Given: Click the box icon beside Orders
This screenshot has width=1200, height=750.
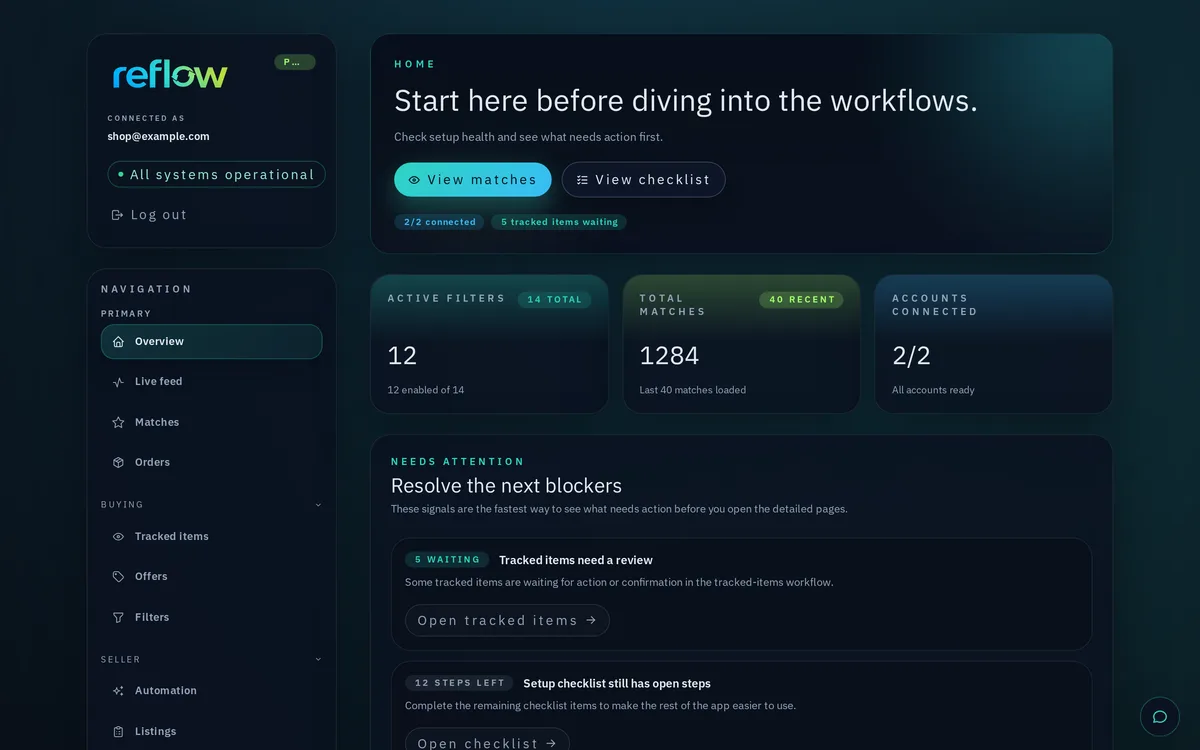Looking at the screenshot, I should pyautogui.click(x=118, y=463).
